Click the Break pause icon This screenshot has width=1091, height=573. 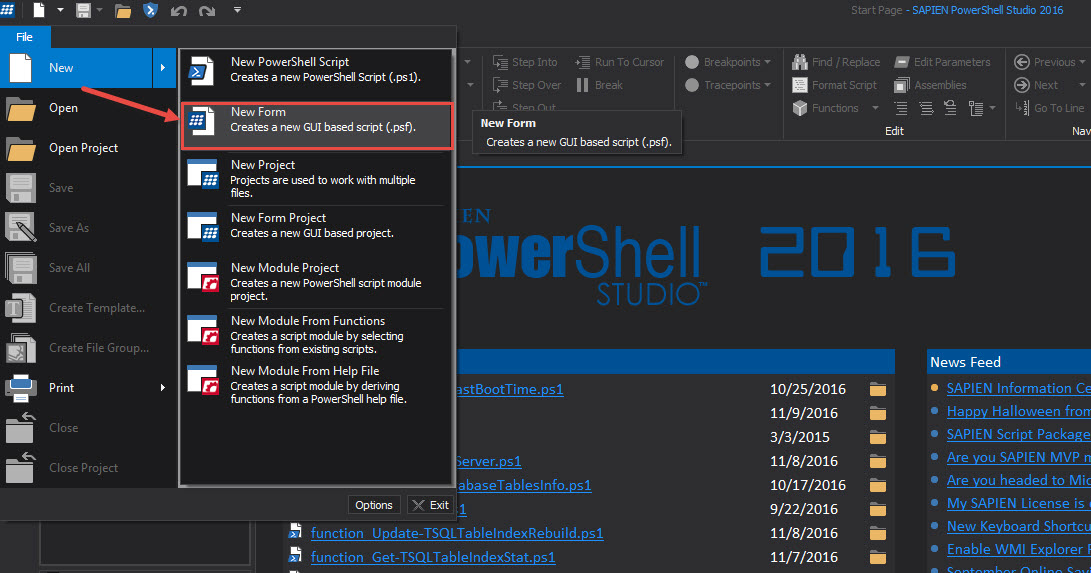point(582,85)
